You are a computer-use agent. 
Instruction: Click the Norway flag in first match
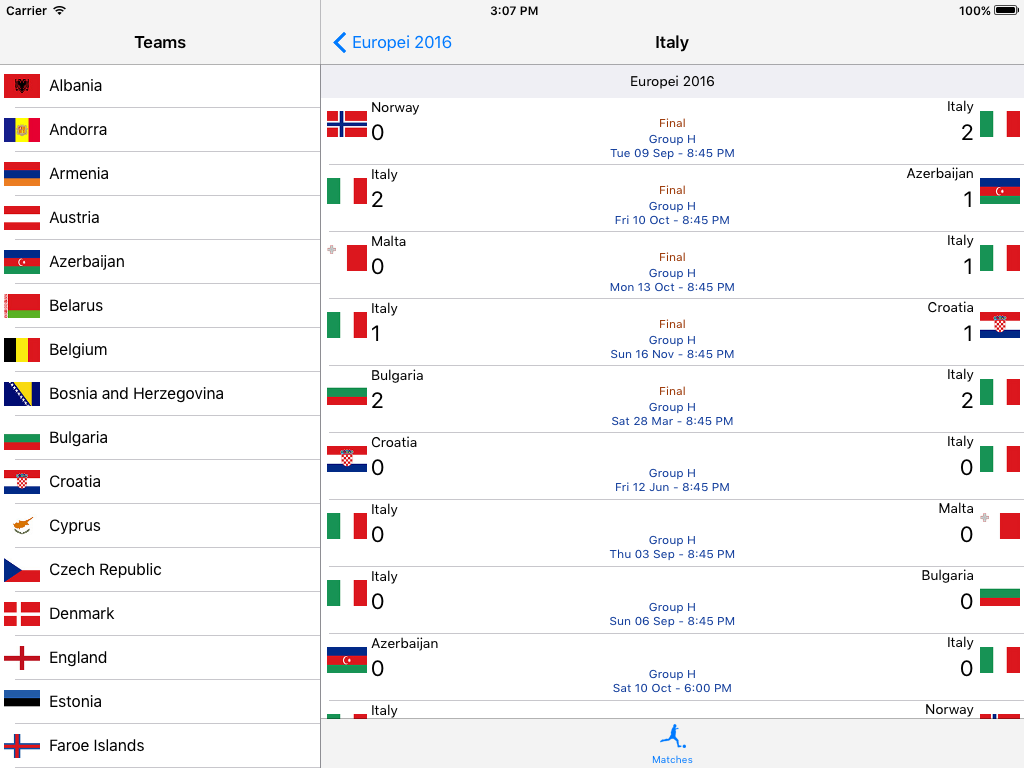[347, 124]
